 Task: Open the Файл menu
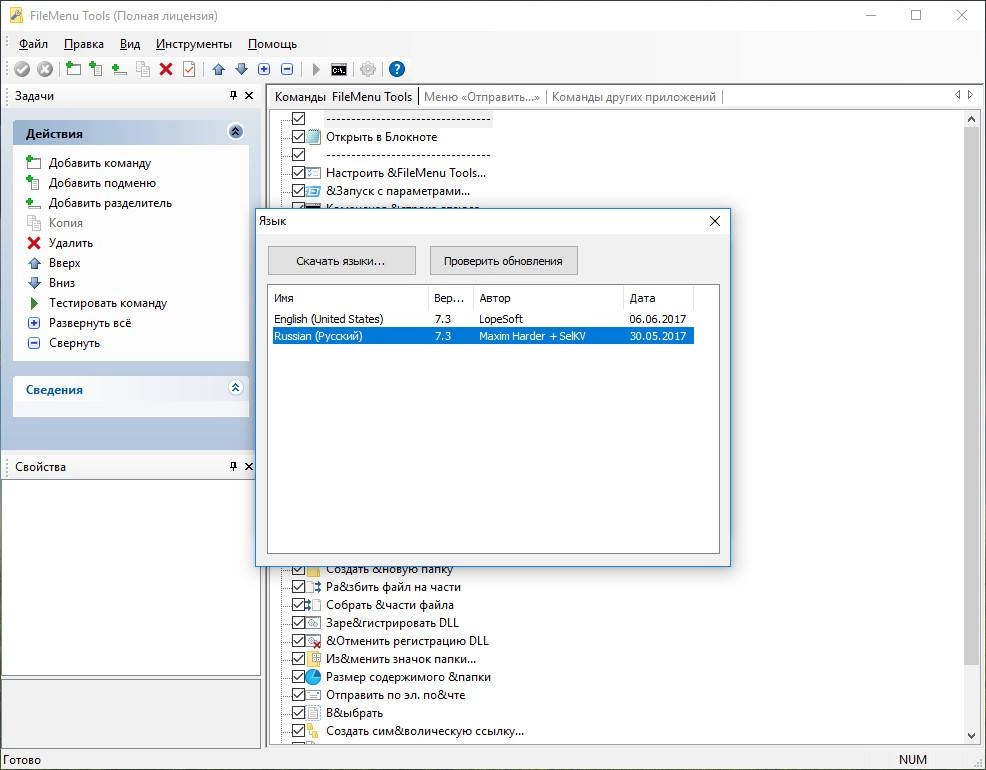point(33,44)
